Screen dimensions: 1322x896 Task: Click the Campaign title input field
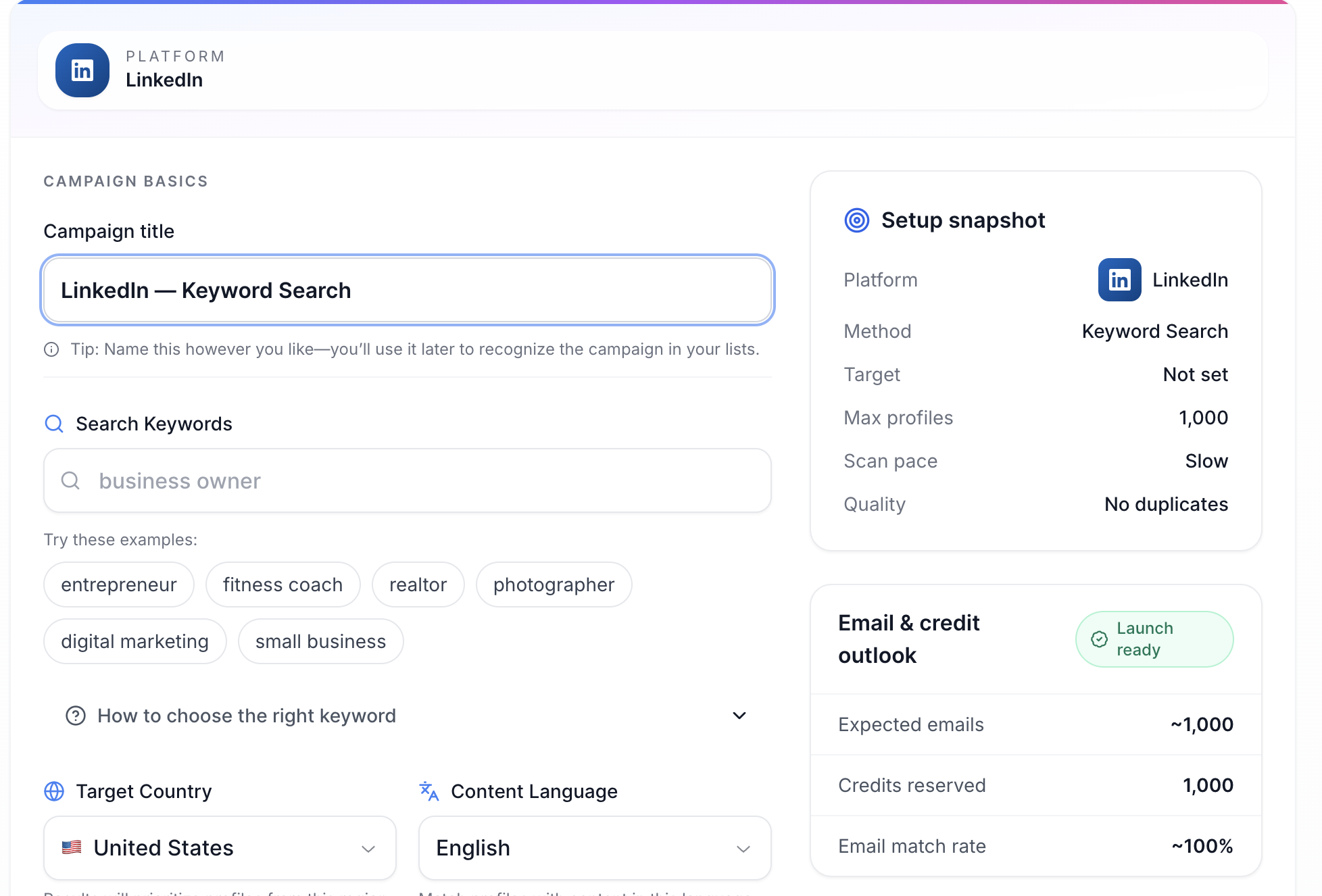(x=407, y=290)
